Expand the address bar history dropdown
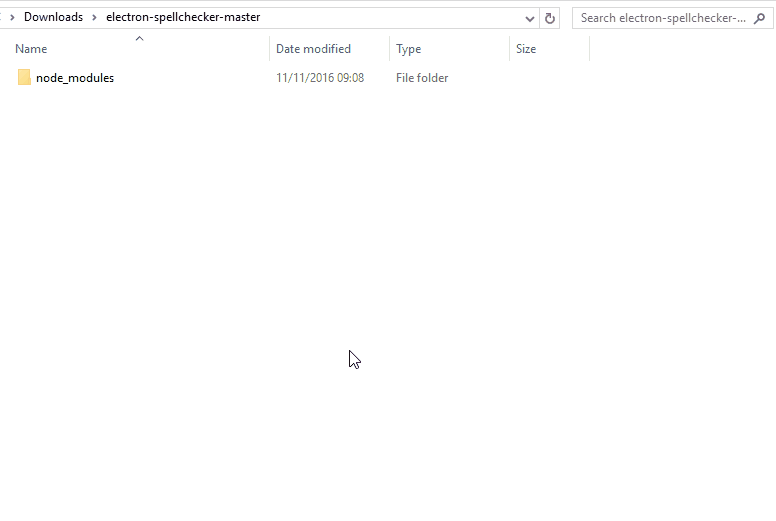 [x=530, y=19]
